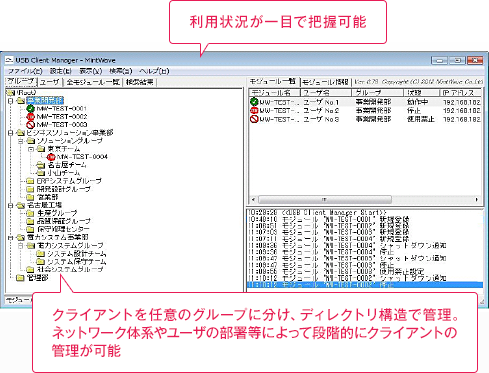Screen dimensions: 489x373
Task: Collapse the 東京チーム node
Action: click(31, 149)
